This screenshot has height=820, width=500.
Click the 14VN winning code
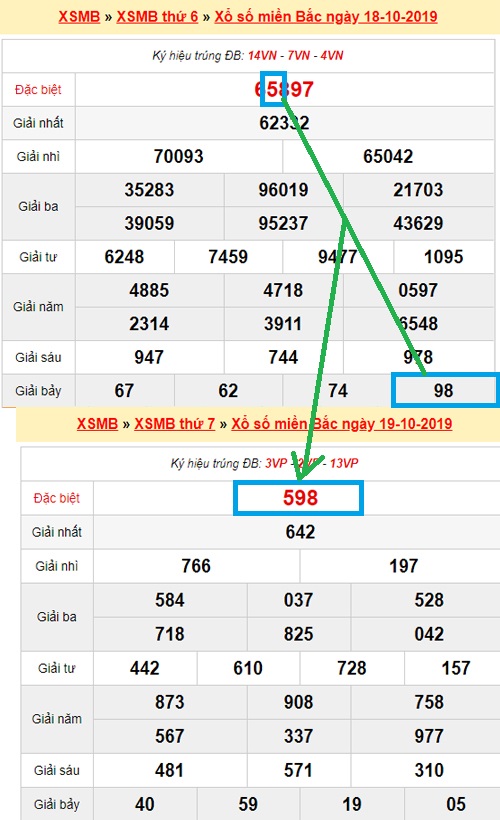click(x=262, y=55)
